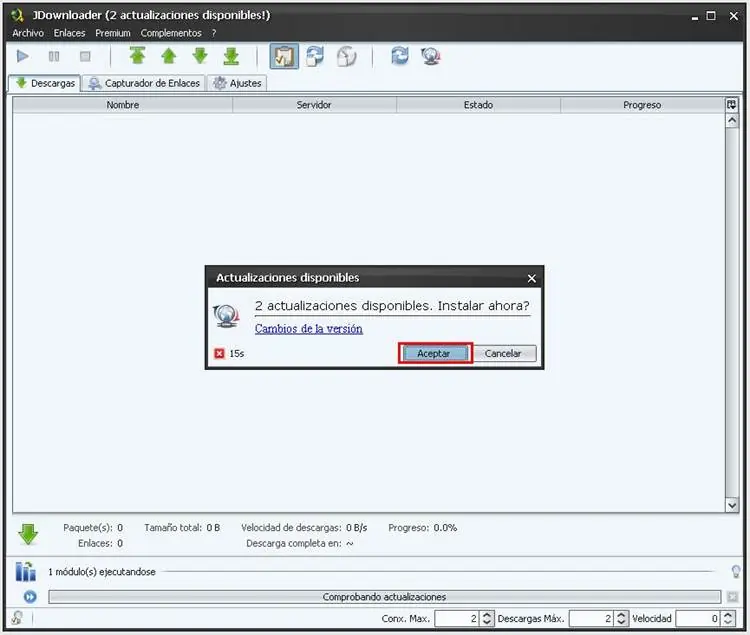Sort by Progreso column header
The height and width of the screenshot is (635, 750).
[642, 105]
